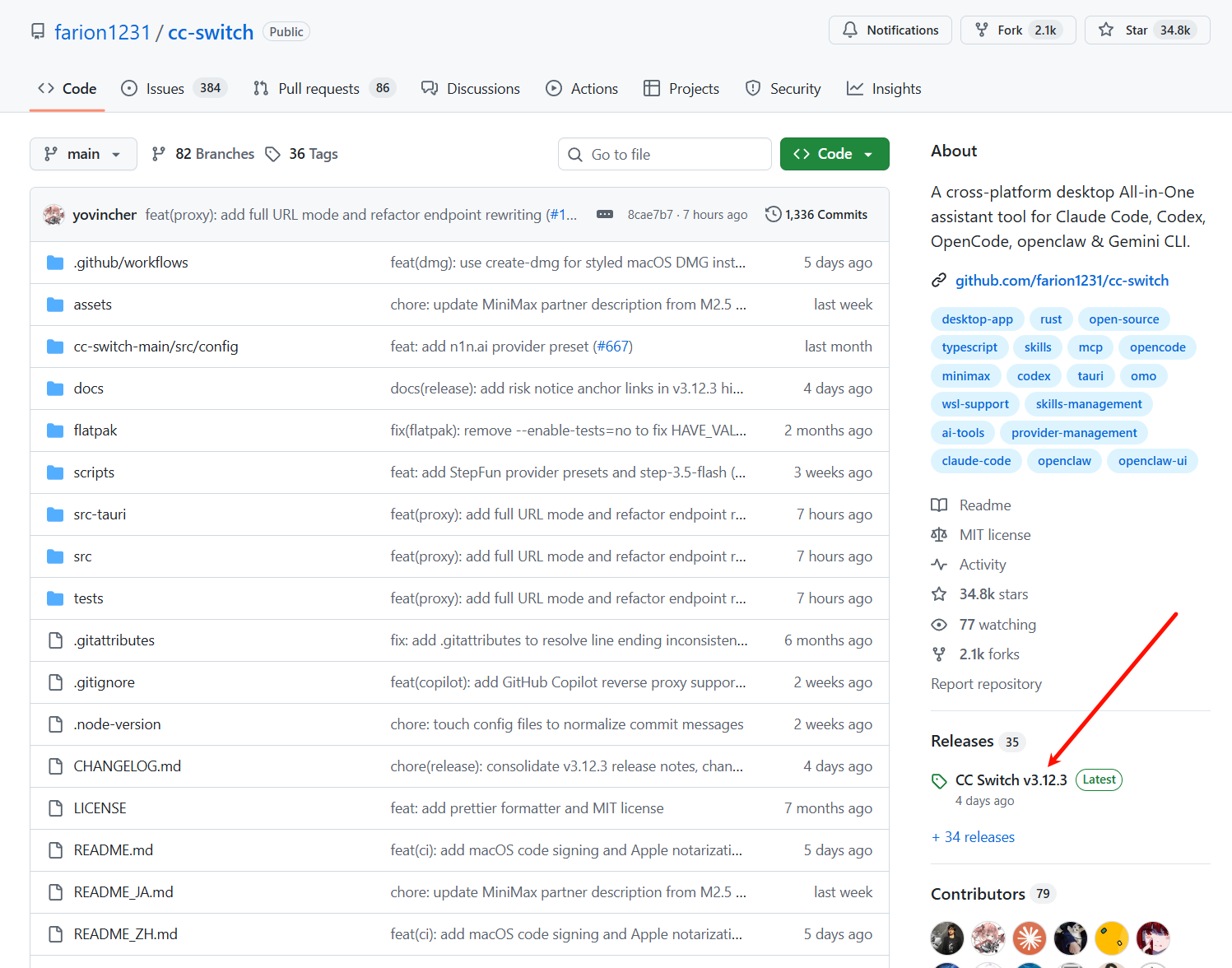Viewport: 1232px width, 968px height.
Task: Click the Notifications button
Action: [x=890, y=30]
